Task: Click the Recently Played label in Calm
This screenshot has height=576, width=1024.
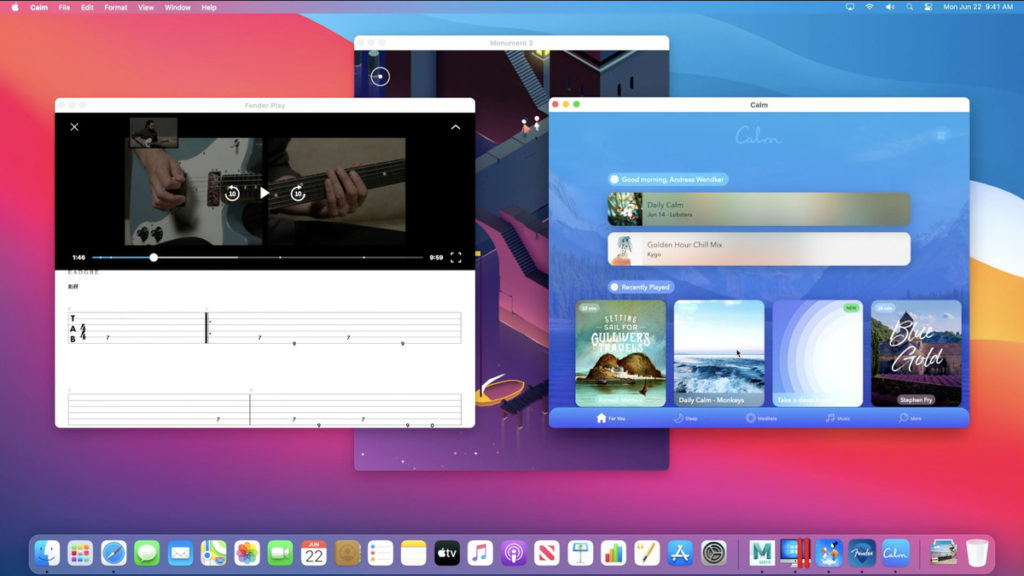Action: click(x=640, y=287)
